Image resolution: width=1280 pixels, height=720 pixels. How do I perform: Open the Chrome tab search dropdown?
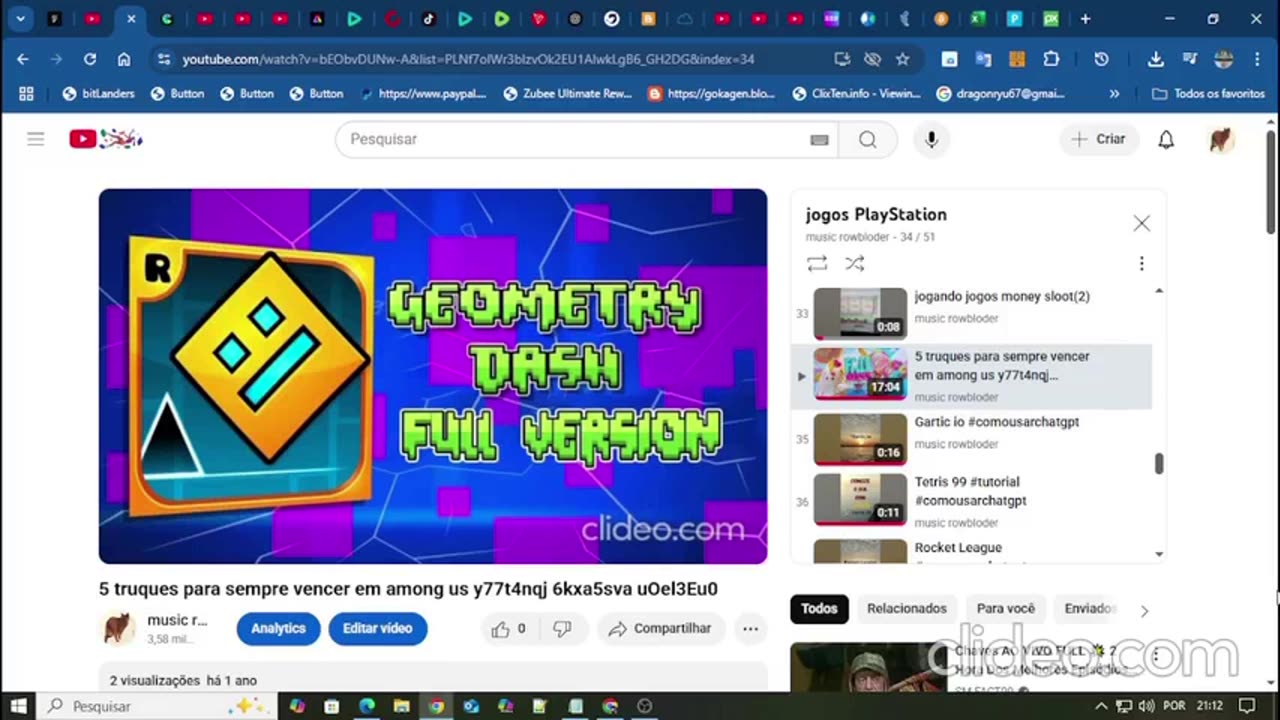click(x=20, y=18)
